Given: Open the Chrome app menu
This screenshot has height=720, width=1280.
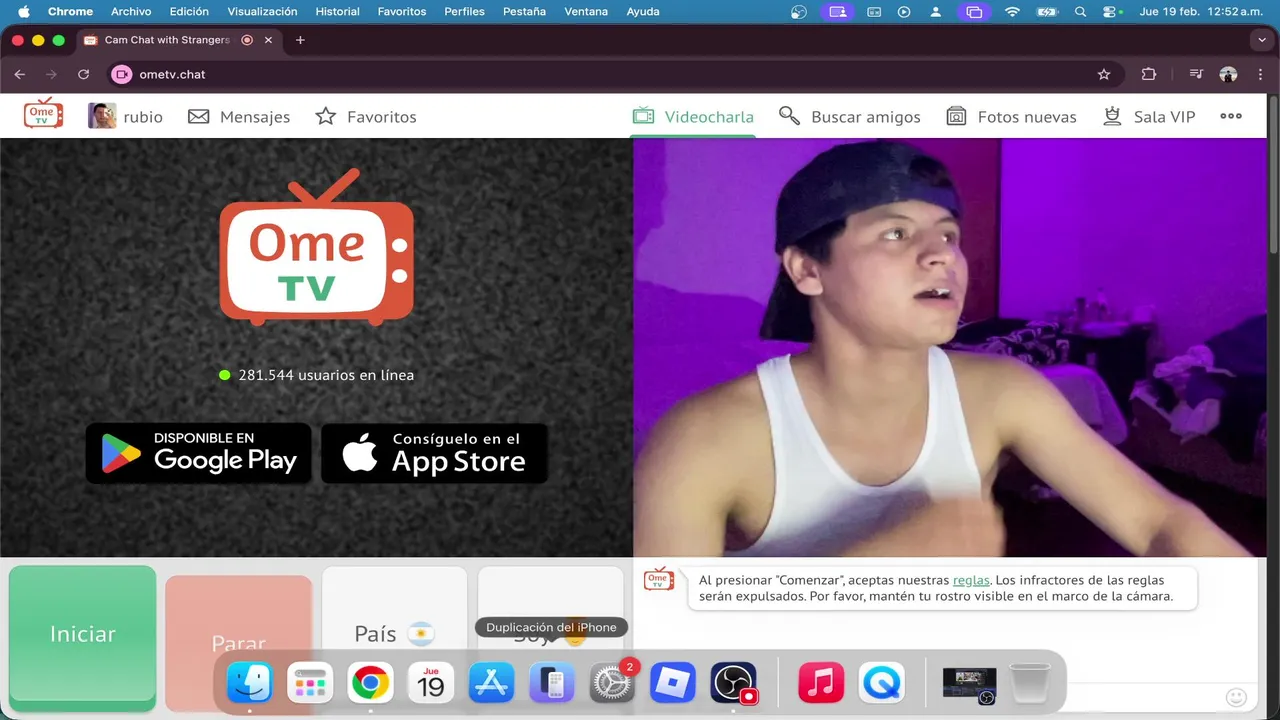Looking at the screenshot, I should [70, 12].
